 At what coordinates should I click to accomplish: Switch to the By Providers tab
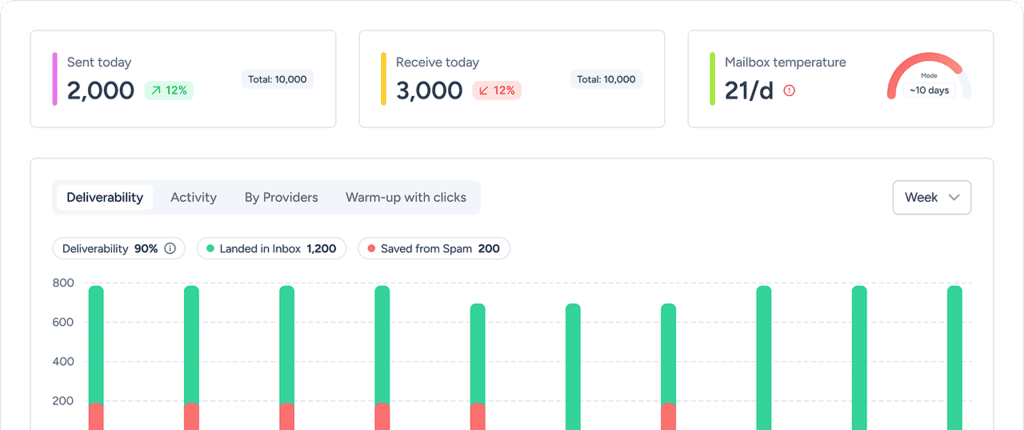tap(281, 197)
